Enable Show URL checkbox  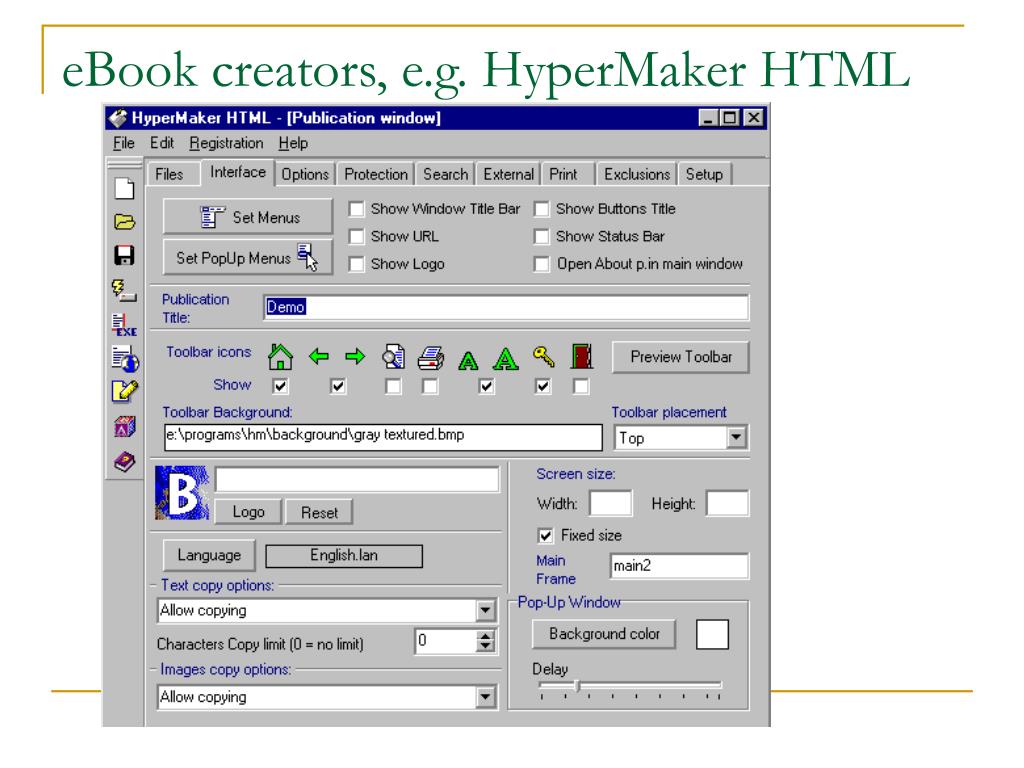point(357,236)
